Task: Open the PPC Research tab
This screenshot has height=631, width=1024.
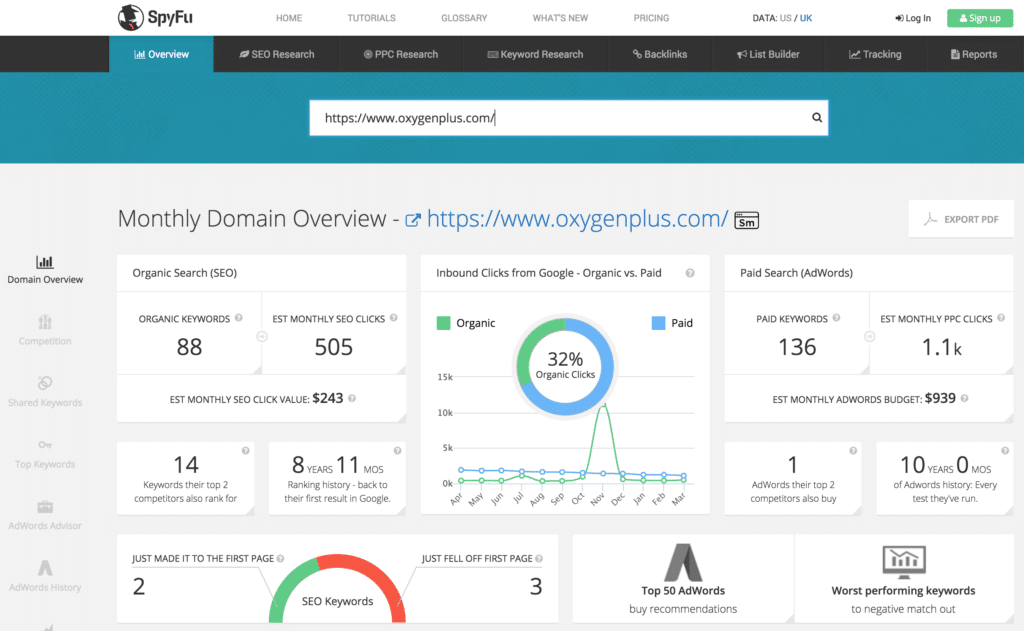Action: 400,54
